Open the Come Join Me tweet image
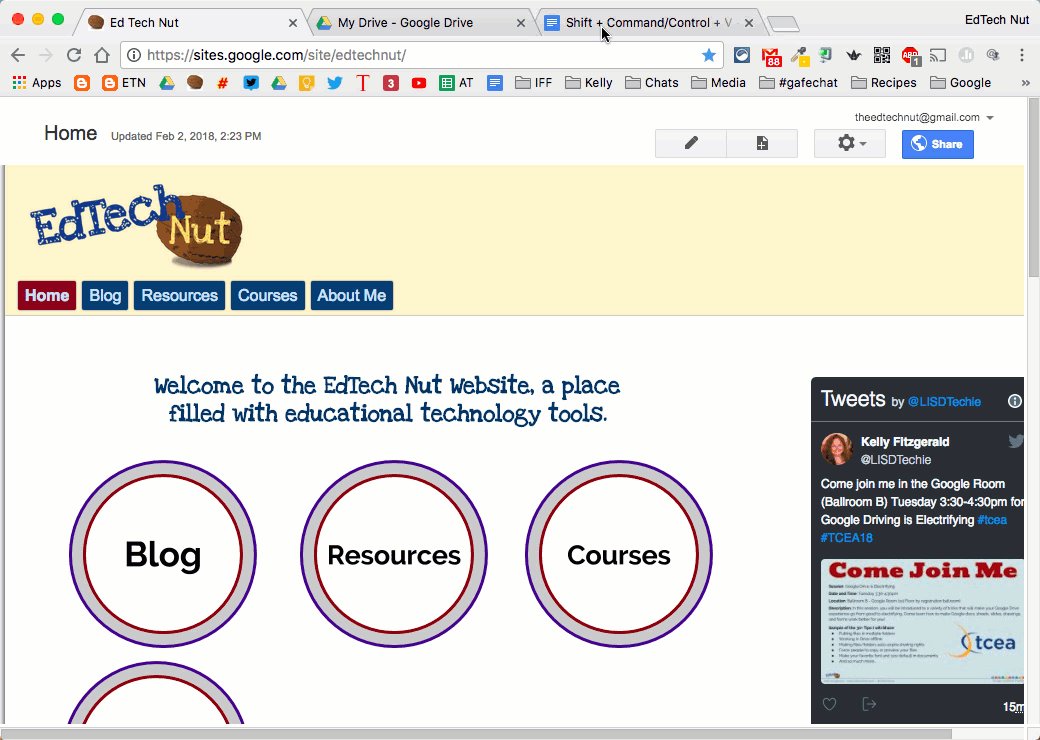The width and height of the screenshot is (1040, 740). pos(922,621)
